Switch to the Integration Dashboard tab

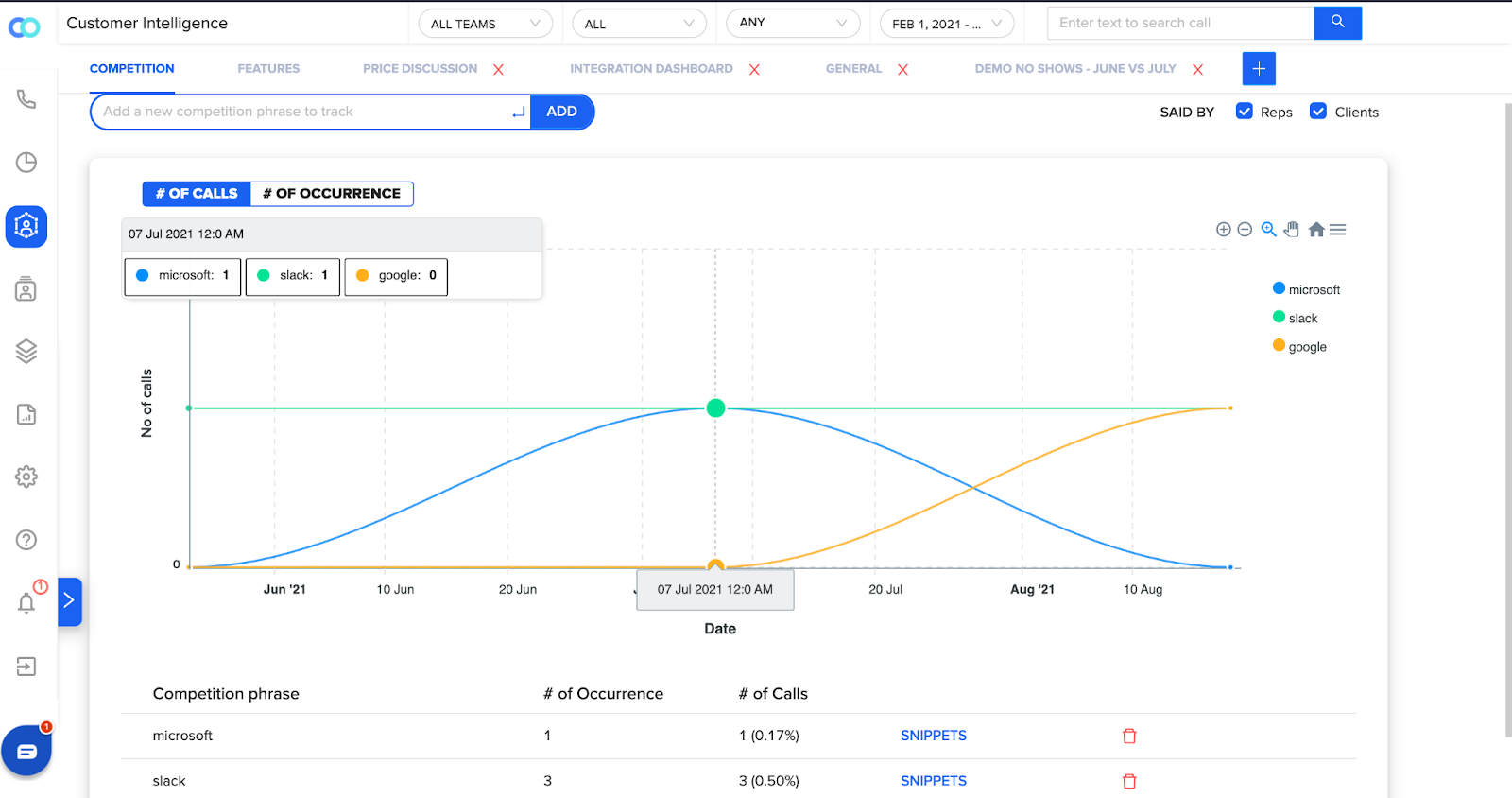[x=651, y=69]
